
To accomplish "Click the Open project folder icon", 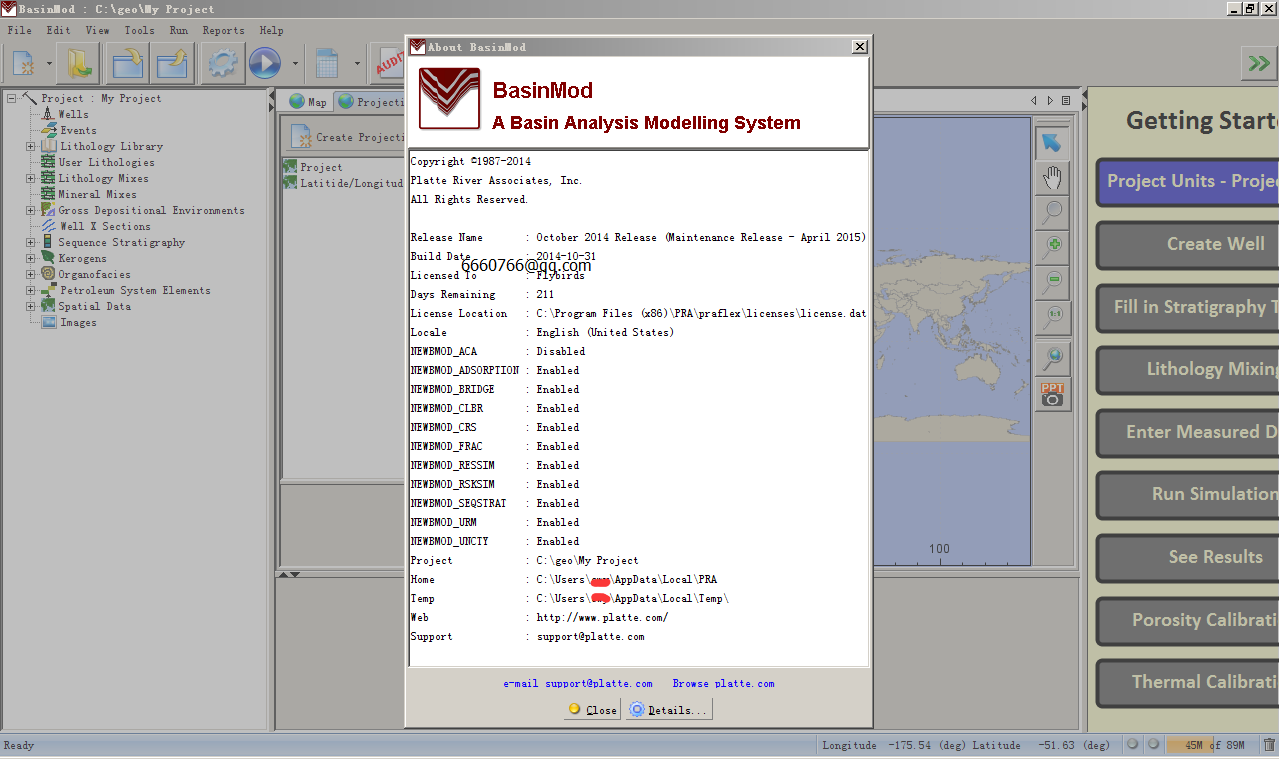I will [x=77, y=64].
